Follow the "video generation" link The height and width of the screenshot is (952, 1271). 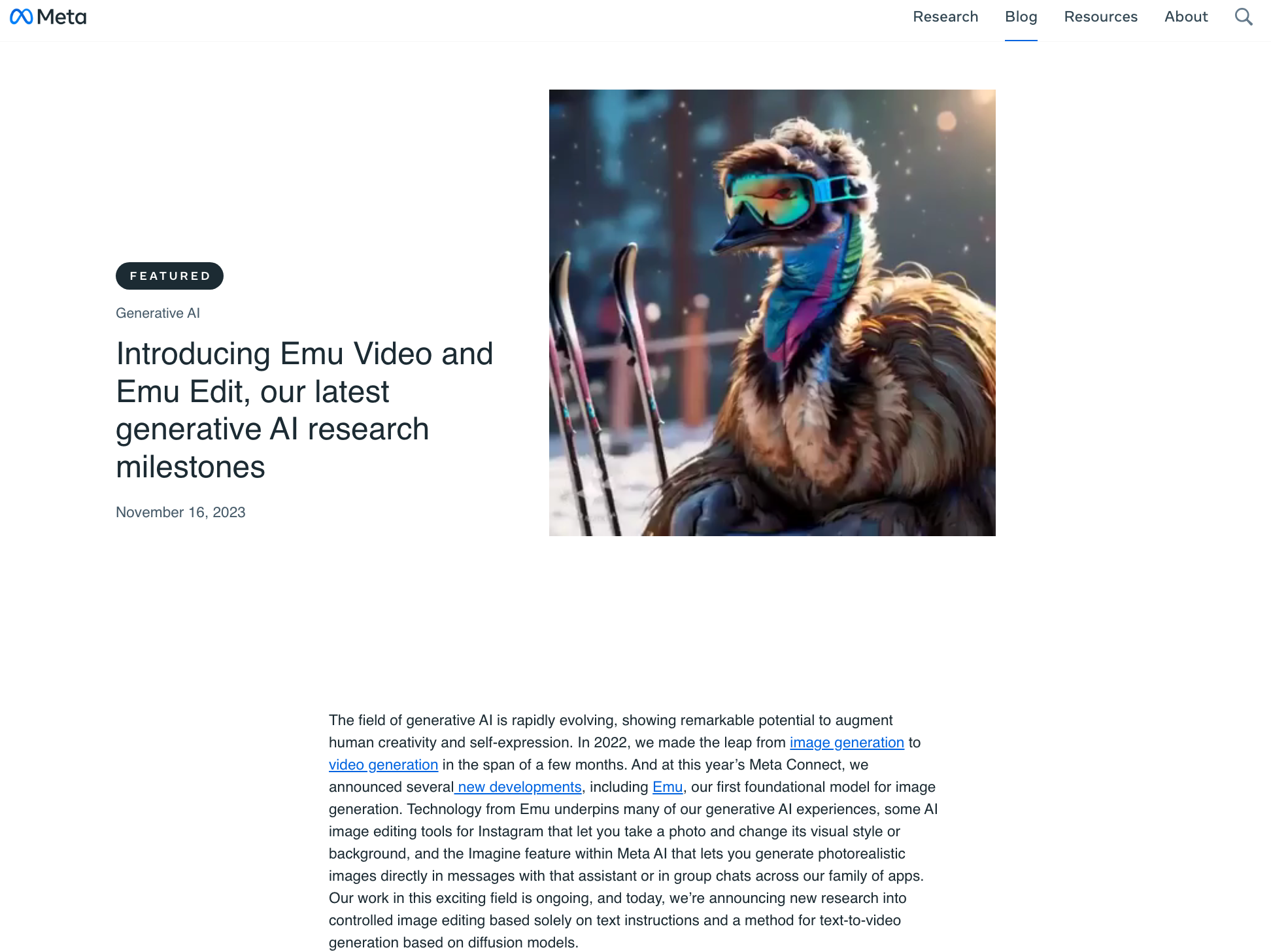point(383,764)
